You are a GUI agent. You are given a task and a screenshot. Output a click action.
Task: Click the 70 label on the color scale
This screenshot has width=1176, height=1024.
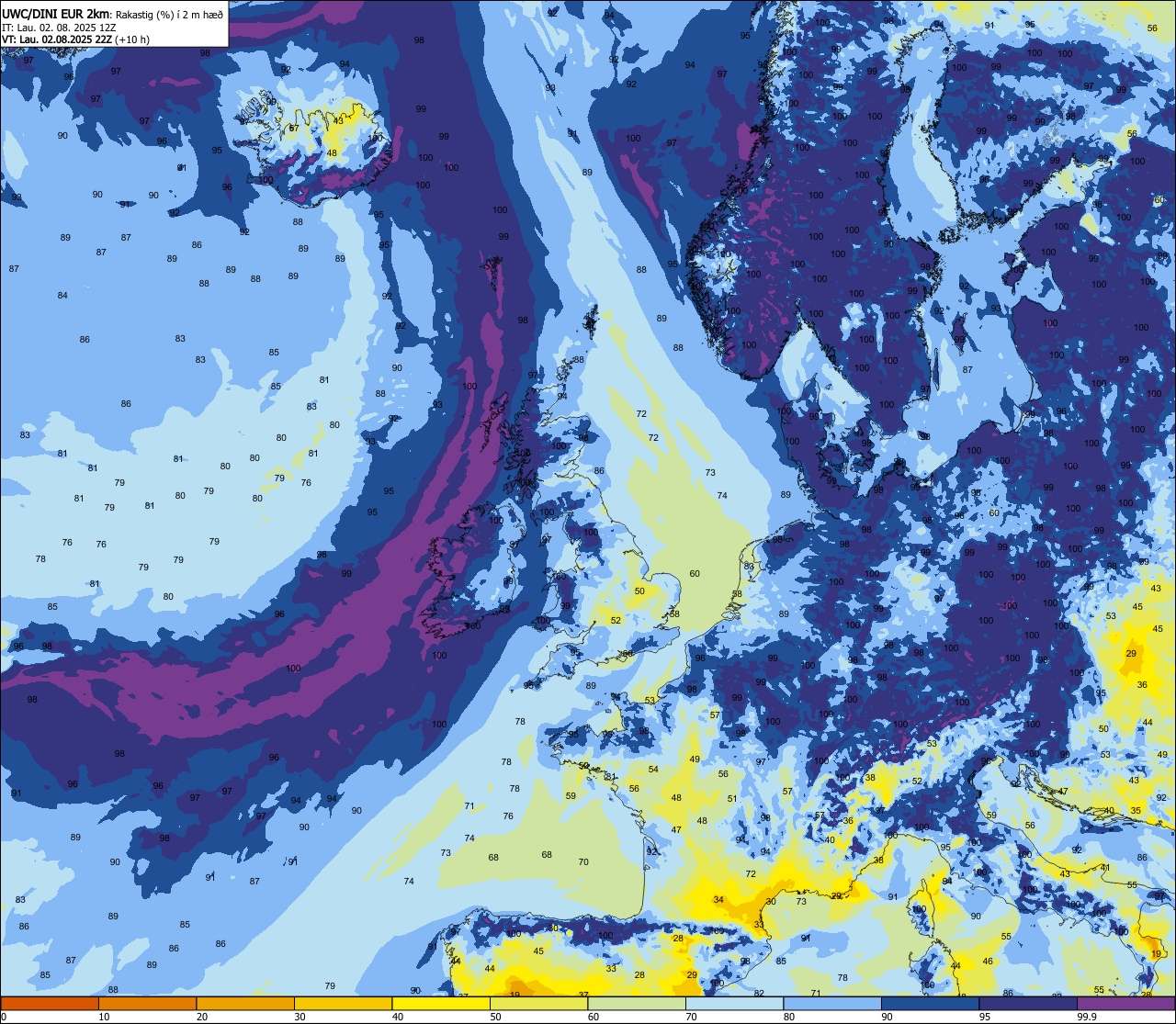click(691, 1017)
